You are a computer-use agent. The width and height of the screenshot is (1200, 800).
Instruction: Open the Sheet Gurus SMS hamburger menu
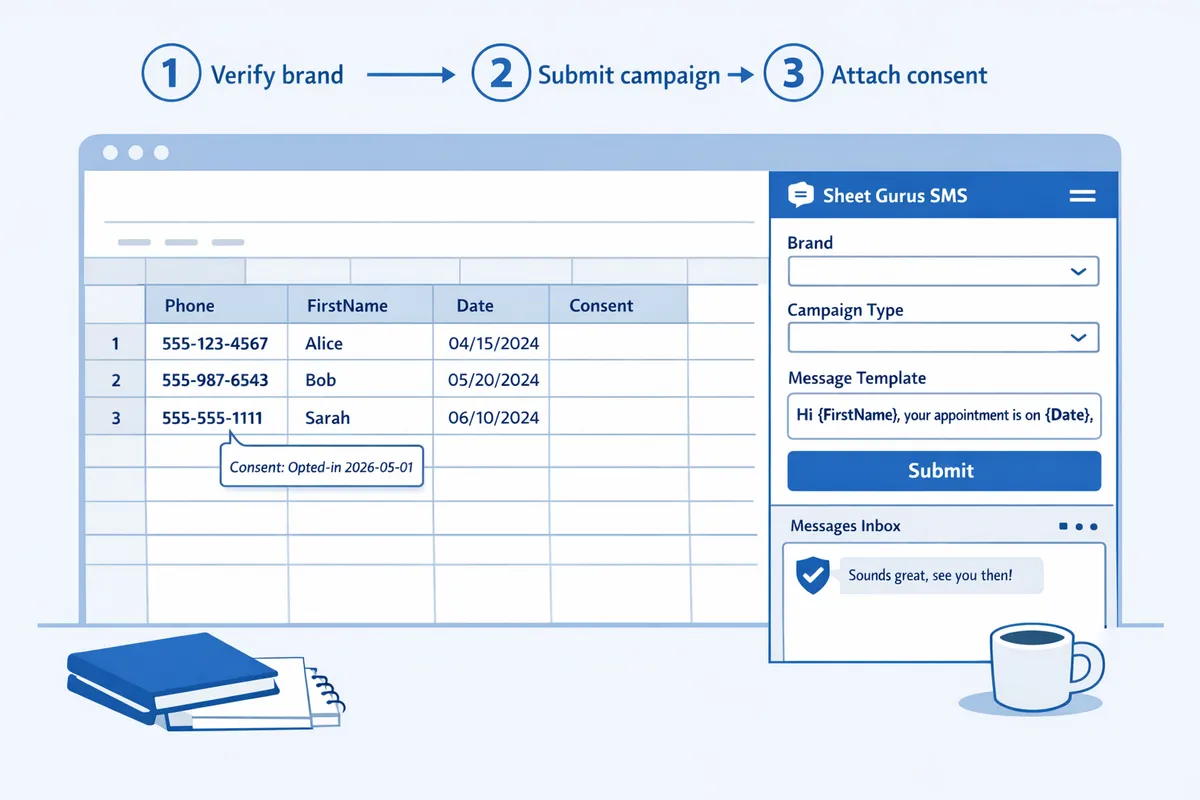pyautogui.click(x=1083, y=196)
